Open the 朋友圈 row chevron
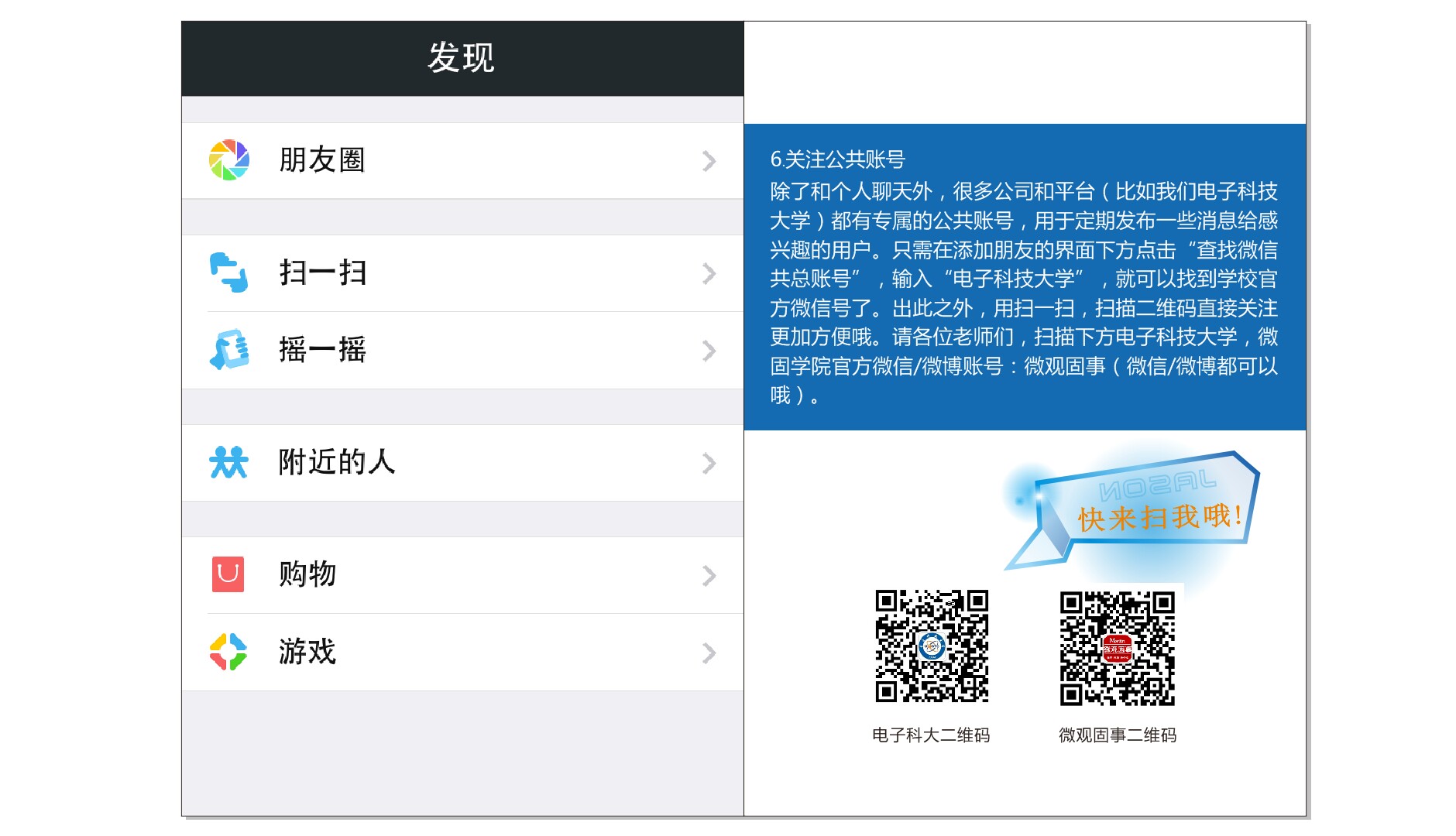 [x=709, y=161]
